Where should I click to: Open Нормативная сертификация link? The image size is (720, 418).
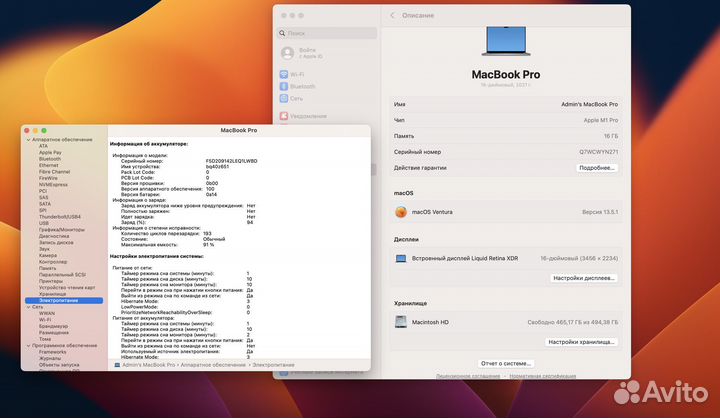click(x=543, y=376)
